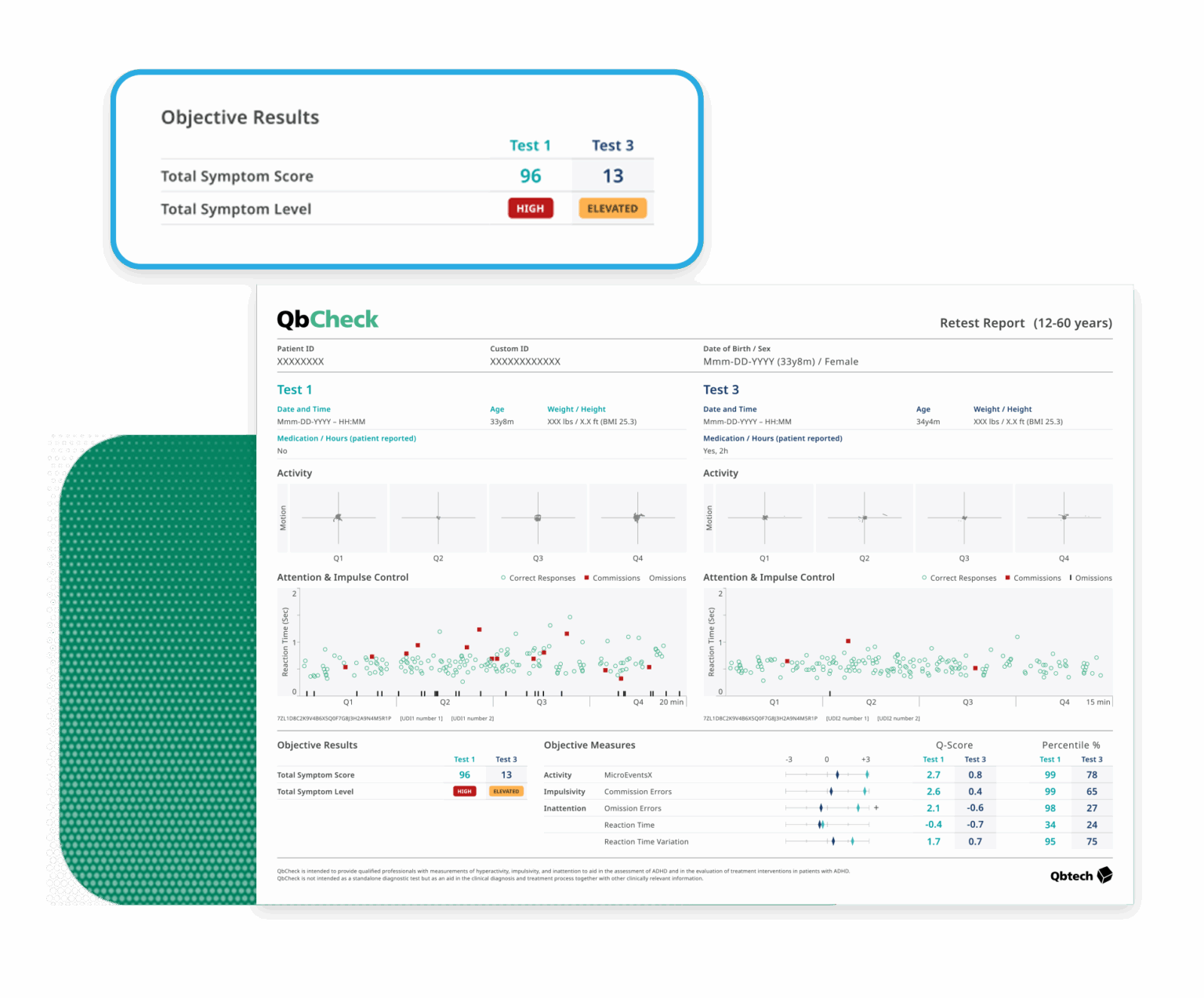This screenshot has height=998, width=1204.
Task: Click the Omission Errors plus marker
Action: tap(876, 807)
